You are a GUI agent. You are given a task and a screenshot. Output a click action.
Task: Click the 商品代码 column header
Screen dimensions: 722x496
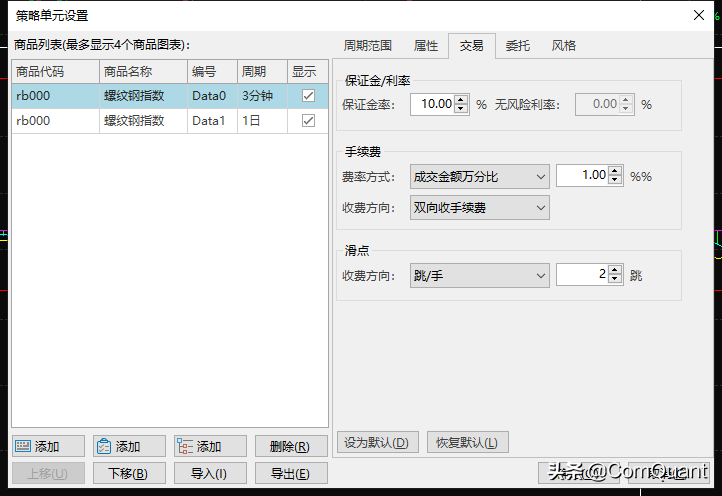tap(56, 71)
